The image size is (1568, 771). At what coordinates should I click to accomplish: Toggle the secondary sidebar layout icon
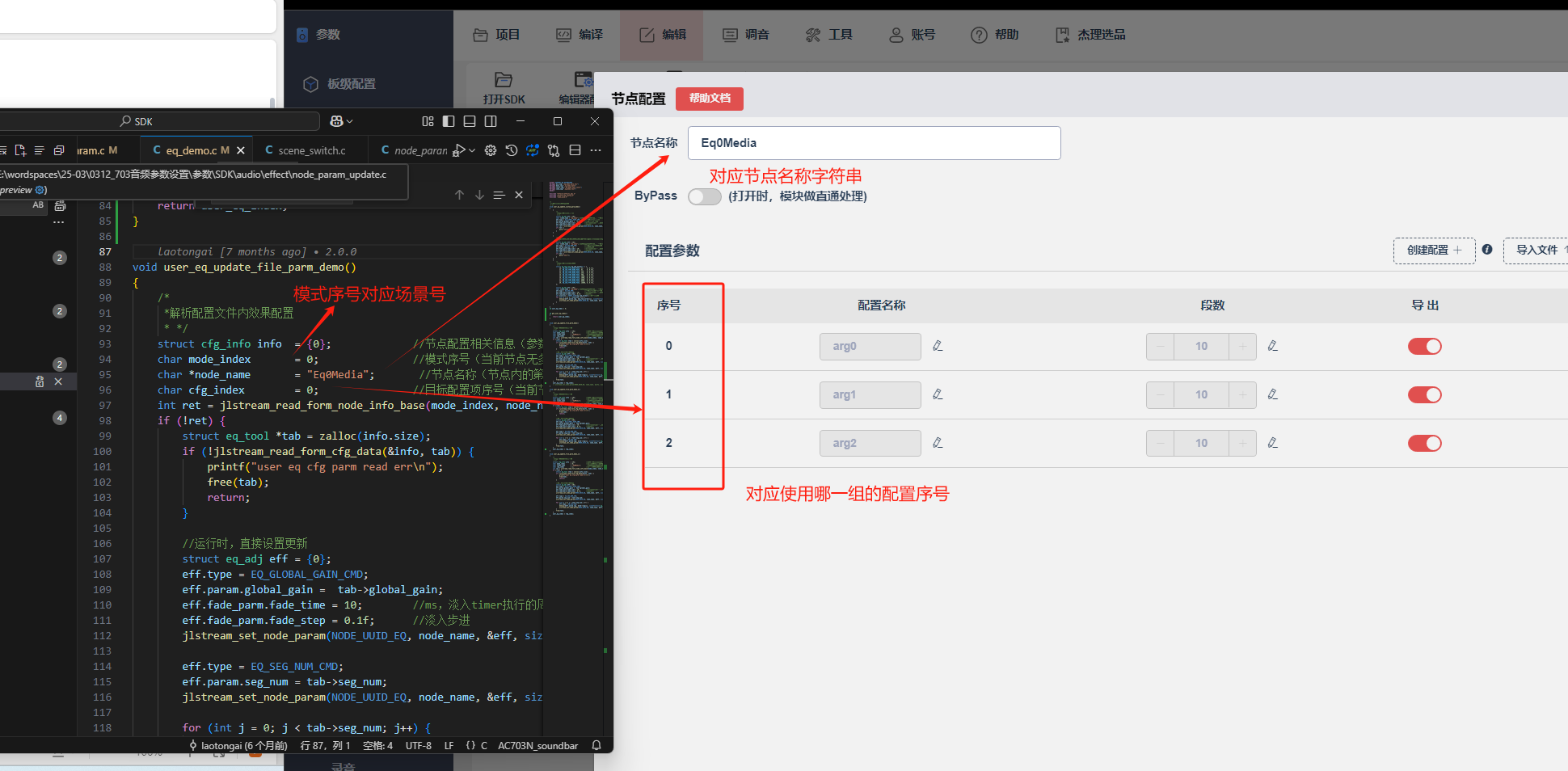[491, 121]
